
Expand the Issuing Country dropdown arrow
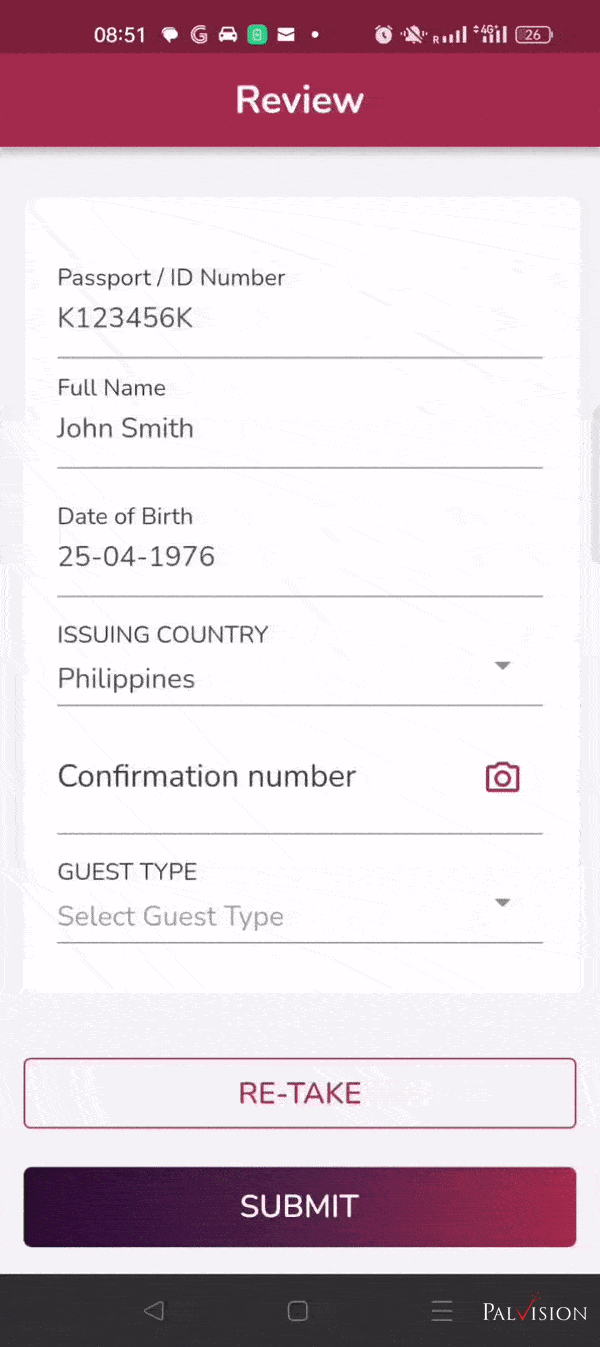[x=503, y=666]
